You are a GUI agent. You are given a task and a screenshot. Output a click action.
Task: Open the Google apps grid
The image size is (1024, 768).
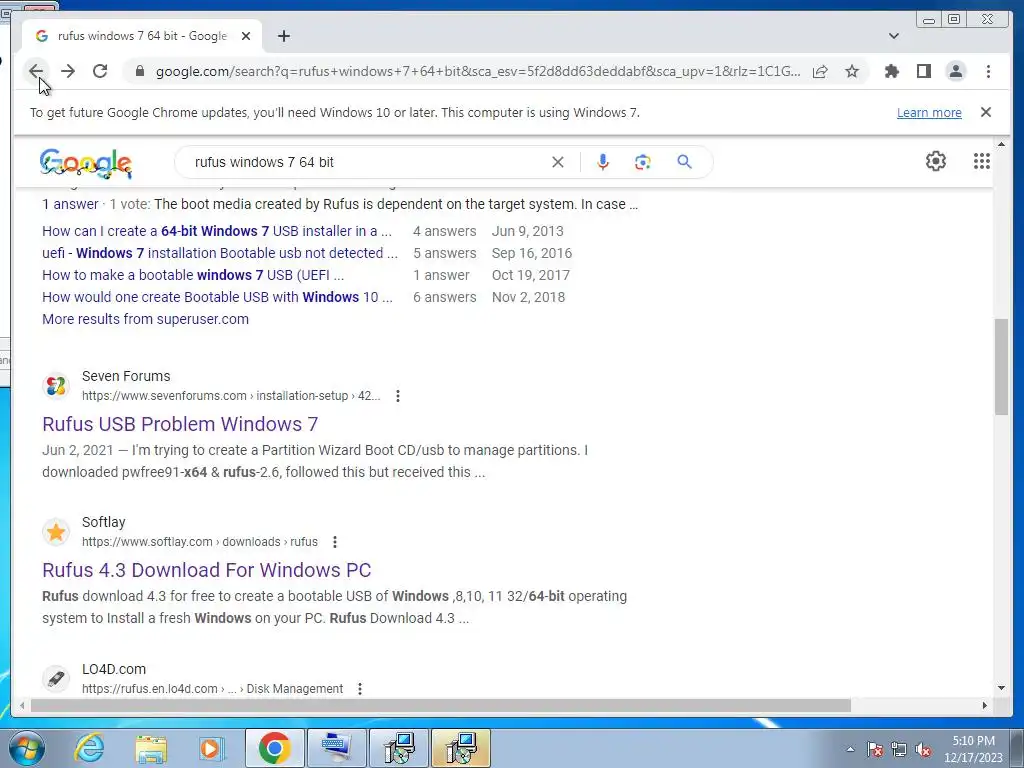click(x=981, y=161)
